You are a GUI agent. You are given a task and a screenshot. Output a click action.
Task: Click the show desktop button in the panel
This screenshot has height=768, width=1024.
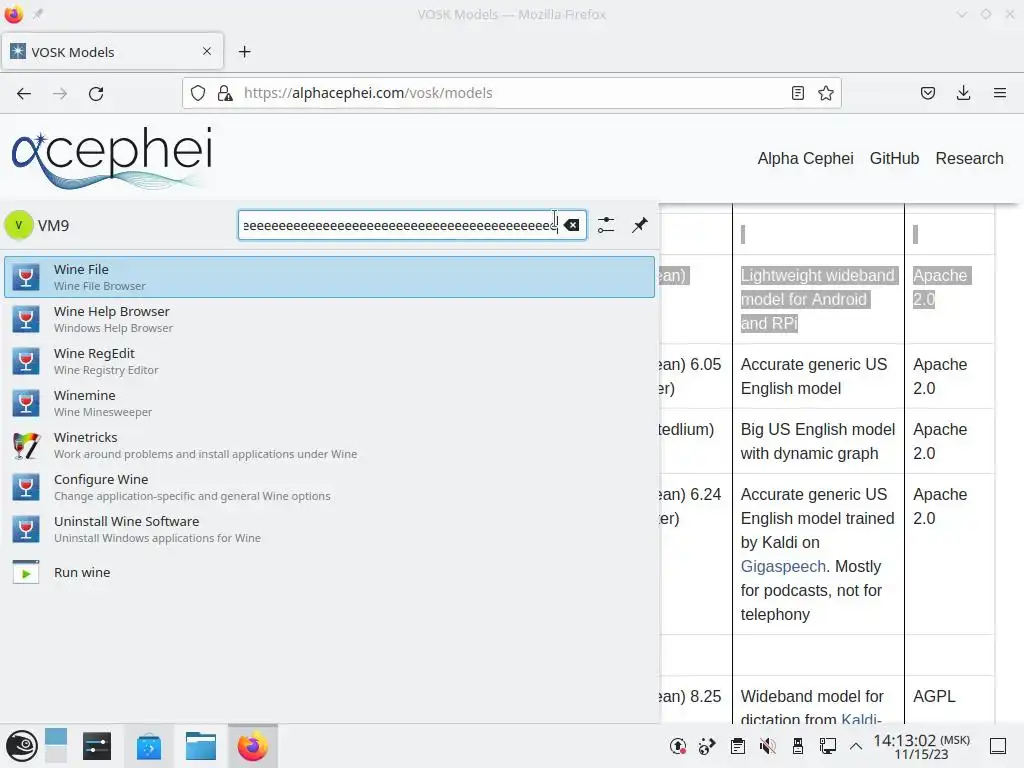pos(998,746)
